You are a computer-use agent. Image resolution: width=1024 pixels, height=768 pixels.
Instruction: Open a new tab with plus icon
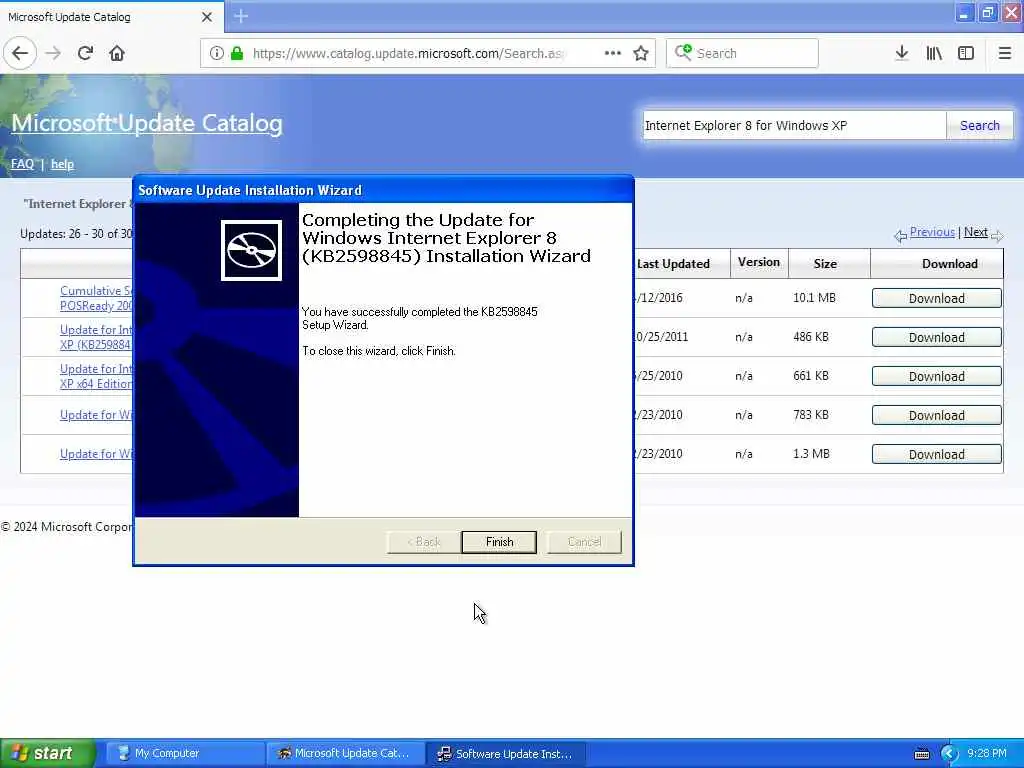[x=241, y=16]
